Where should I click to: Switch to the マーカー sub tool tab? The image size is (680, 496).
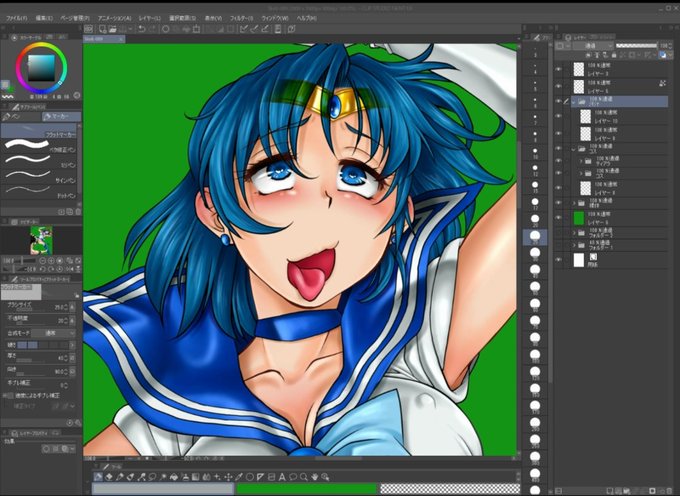click(61, 117)
